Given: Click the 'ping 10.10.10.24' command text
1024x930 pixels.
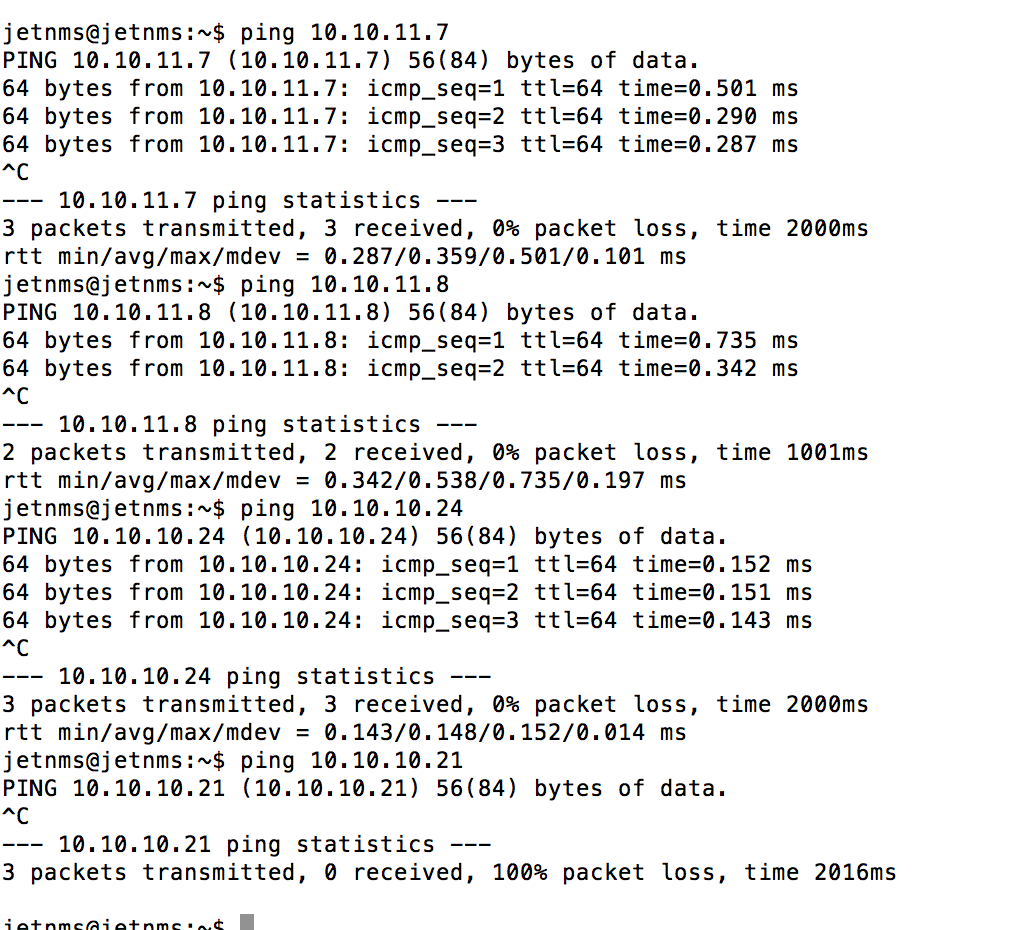Looking at the screenshot, I should 352,508.
